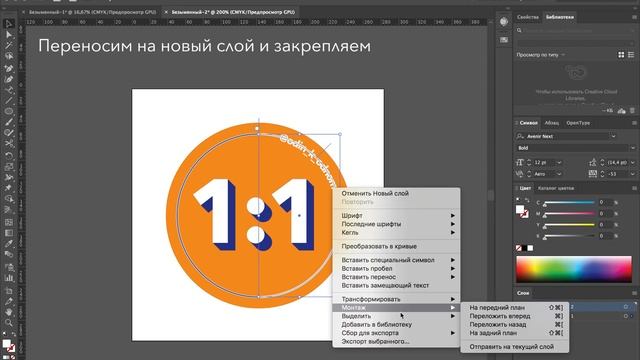
Task: Delete library item with trash icon
Action: pyautogui.click(x=632, y=111)
